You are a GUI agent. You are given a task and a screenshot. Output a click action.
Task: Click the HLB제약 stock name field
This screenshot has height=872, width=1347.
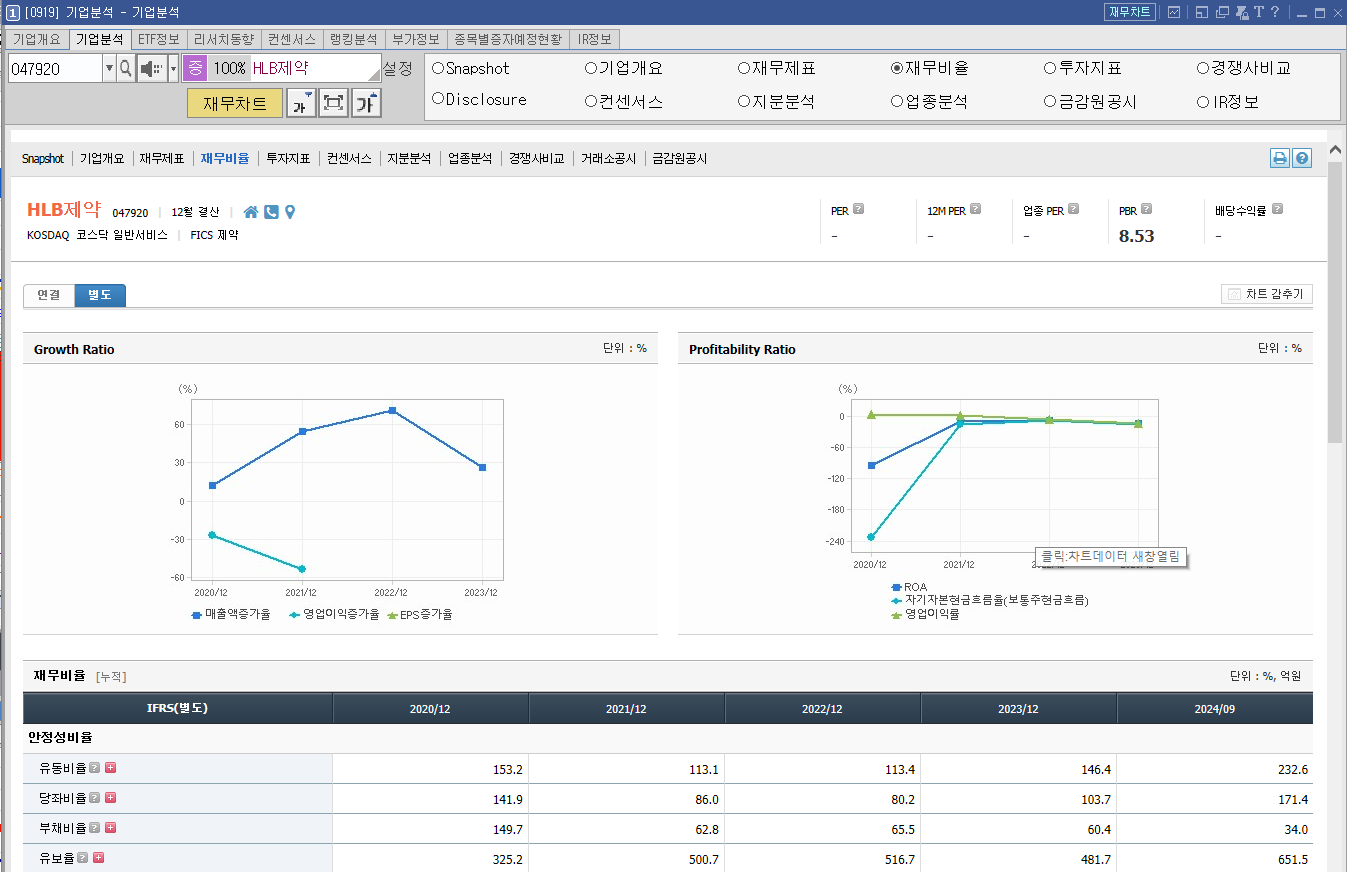click(314, 68)
